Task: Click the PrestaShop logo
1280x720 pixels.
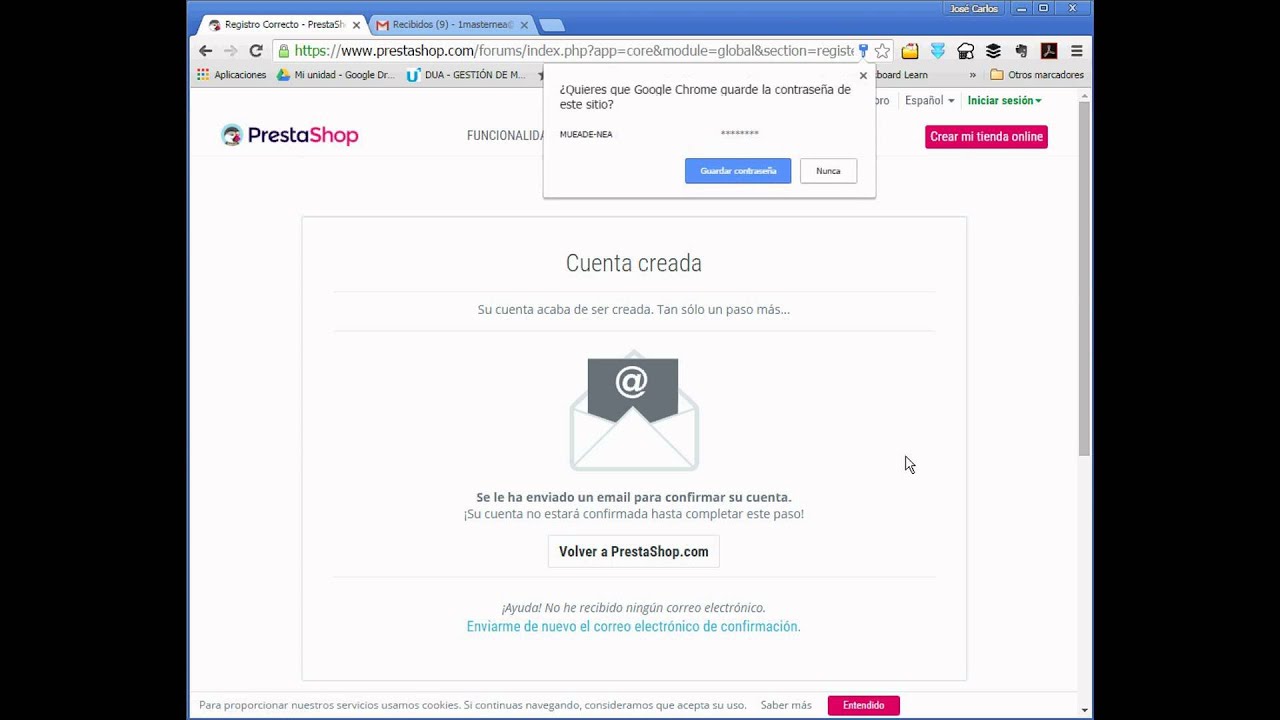Action: coord(289,135)
